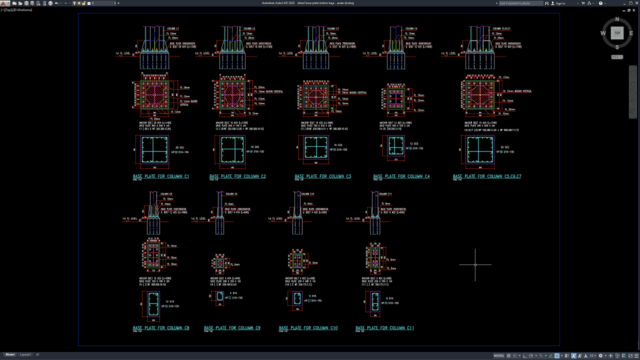Toggle ortho mode in status bar
Image resolution: width=640 pixels, height=360 pixels.
pyautogui.click(x=525, y=356)
